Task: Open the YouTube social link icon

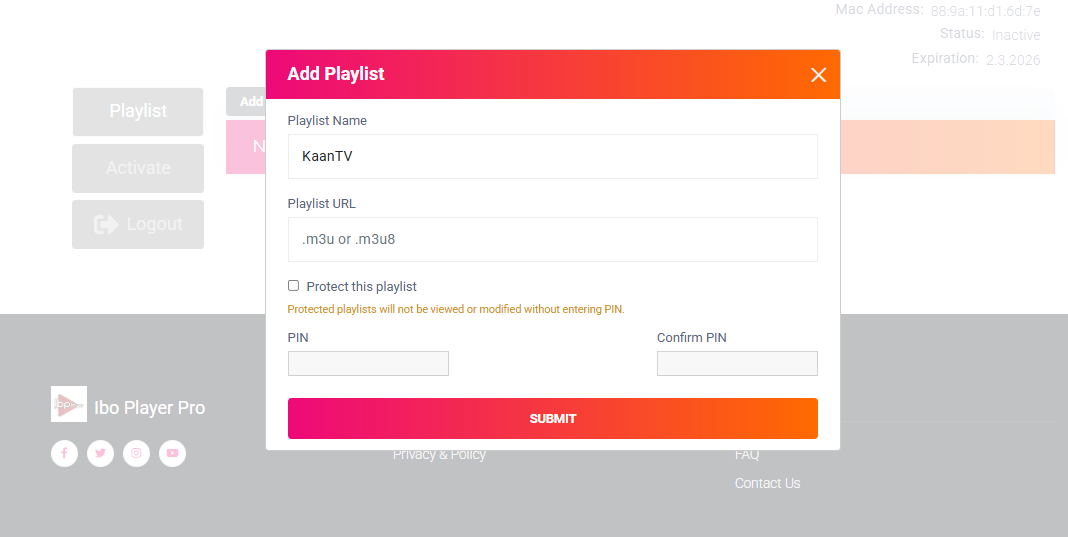Action: coord(172,453)
